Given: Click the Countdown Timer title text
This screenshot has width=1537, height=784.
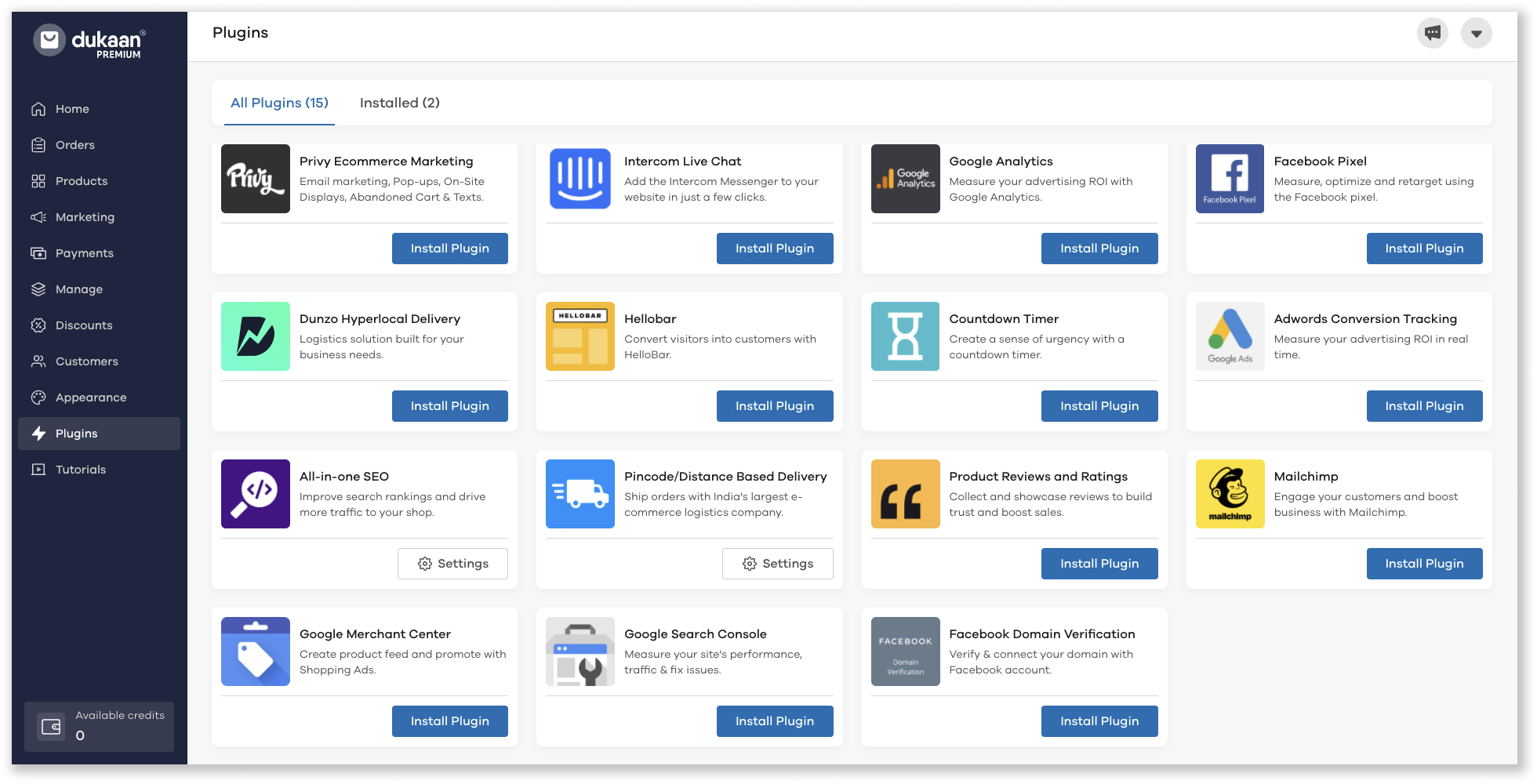Looking at the screenshot, I should point(1004,319).
